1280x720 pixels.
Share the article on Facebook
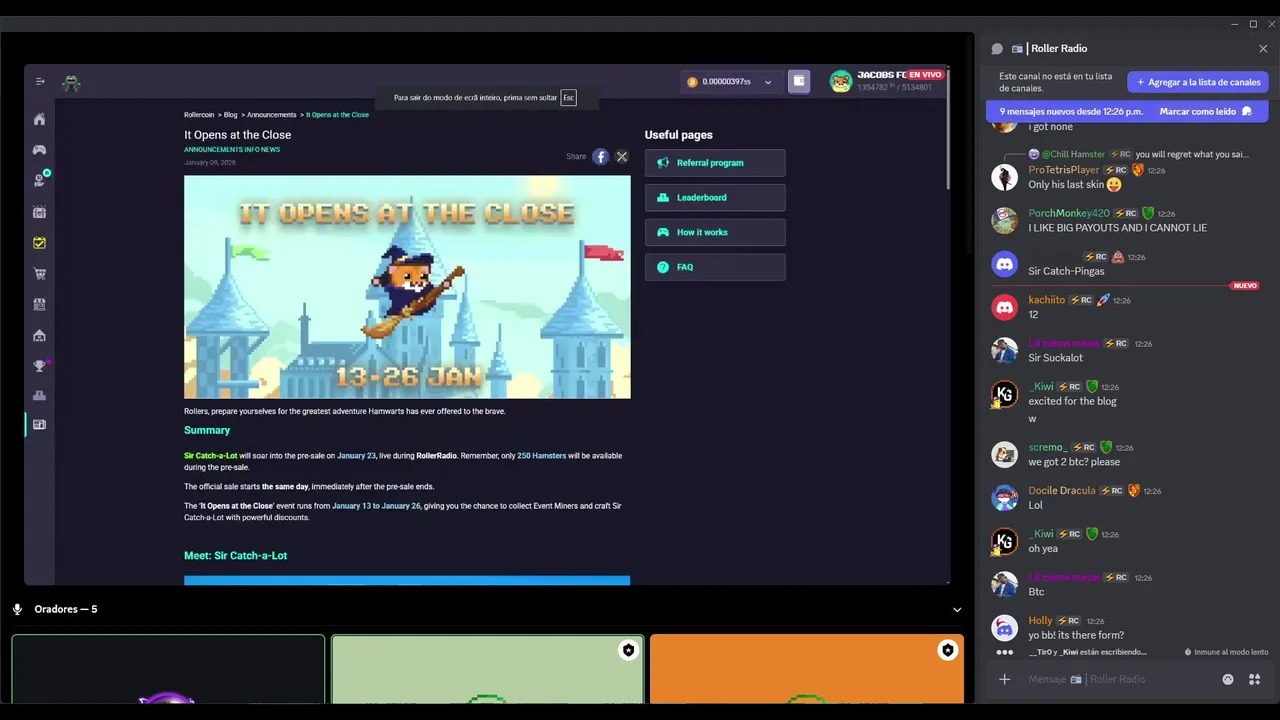coord(600,156)
